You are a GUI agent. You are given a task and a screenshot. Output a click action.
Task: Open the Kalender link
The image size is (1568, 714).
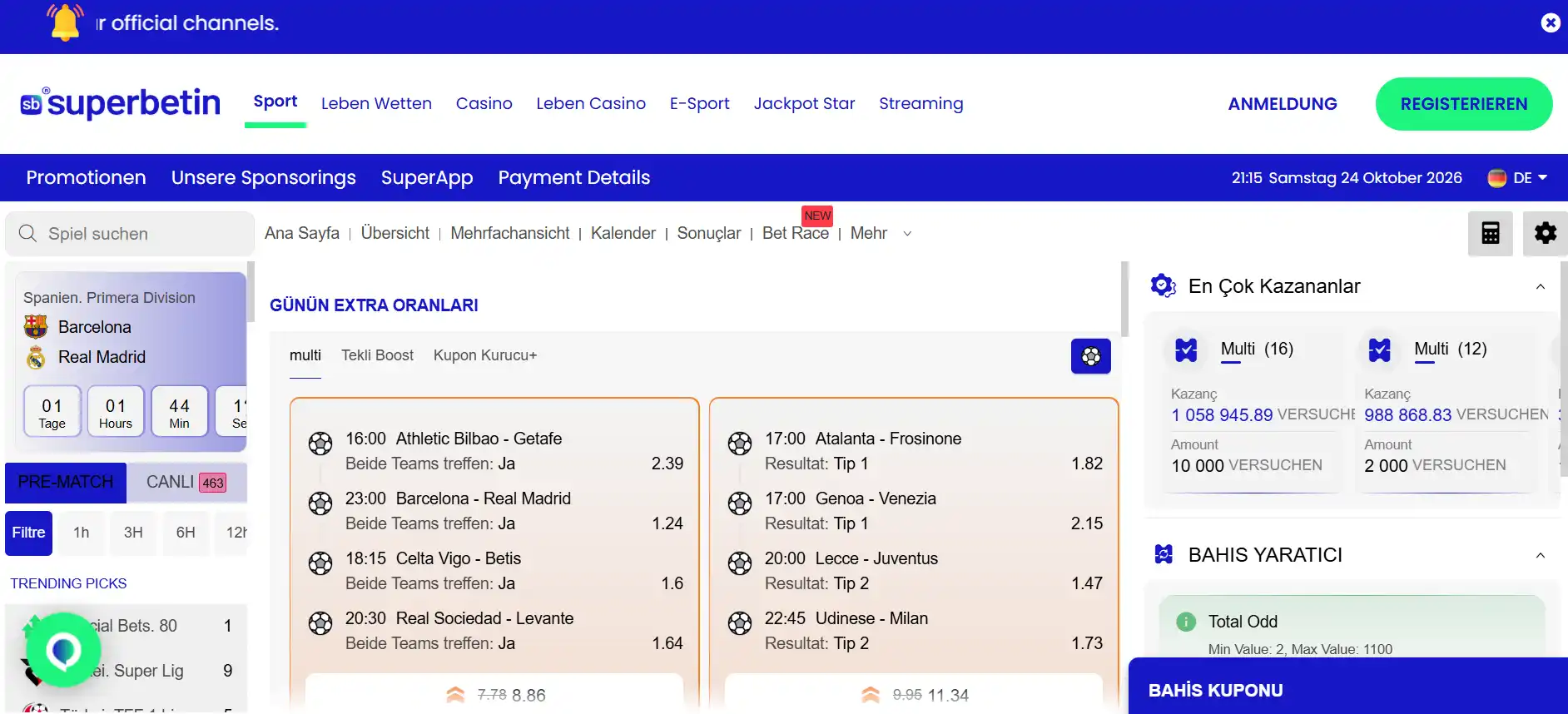coord(623,233)
